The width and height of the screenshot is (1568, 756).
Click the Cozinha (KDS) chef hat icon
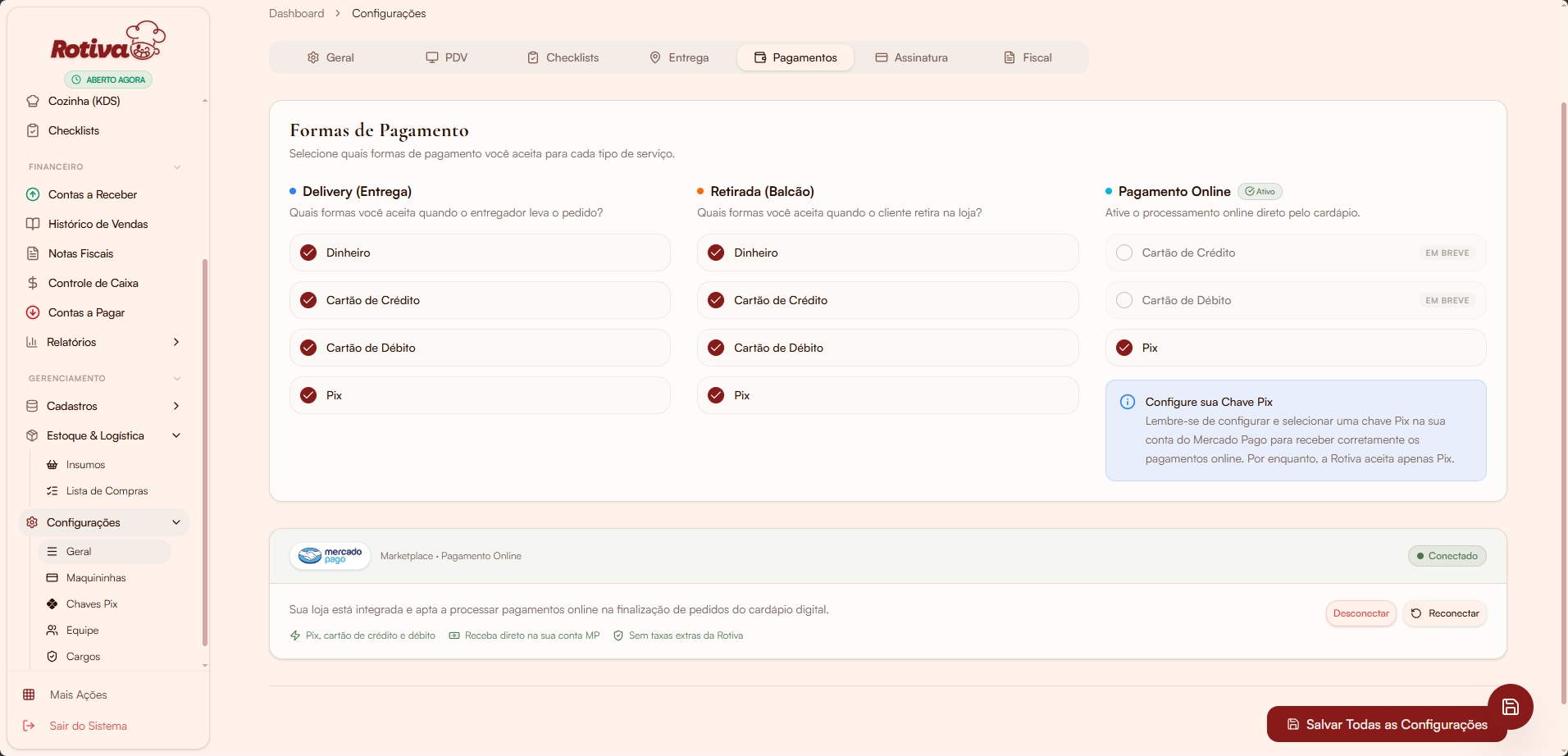pyautogui.click(x=33, y=101)
